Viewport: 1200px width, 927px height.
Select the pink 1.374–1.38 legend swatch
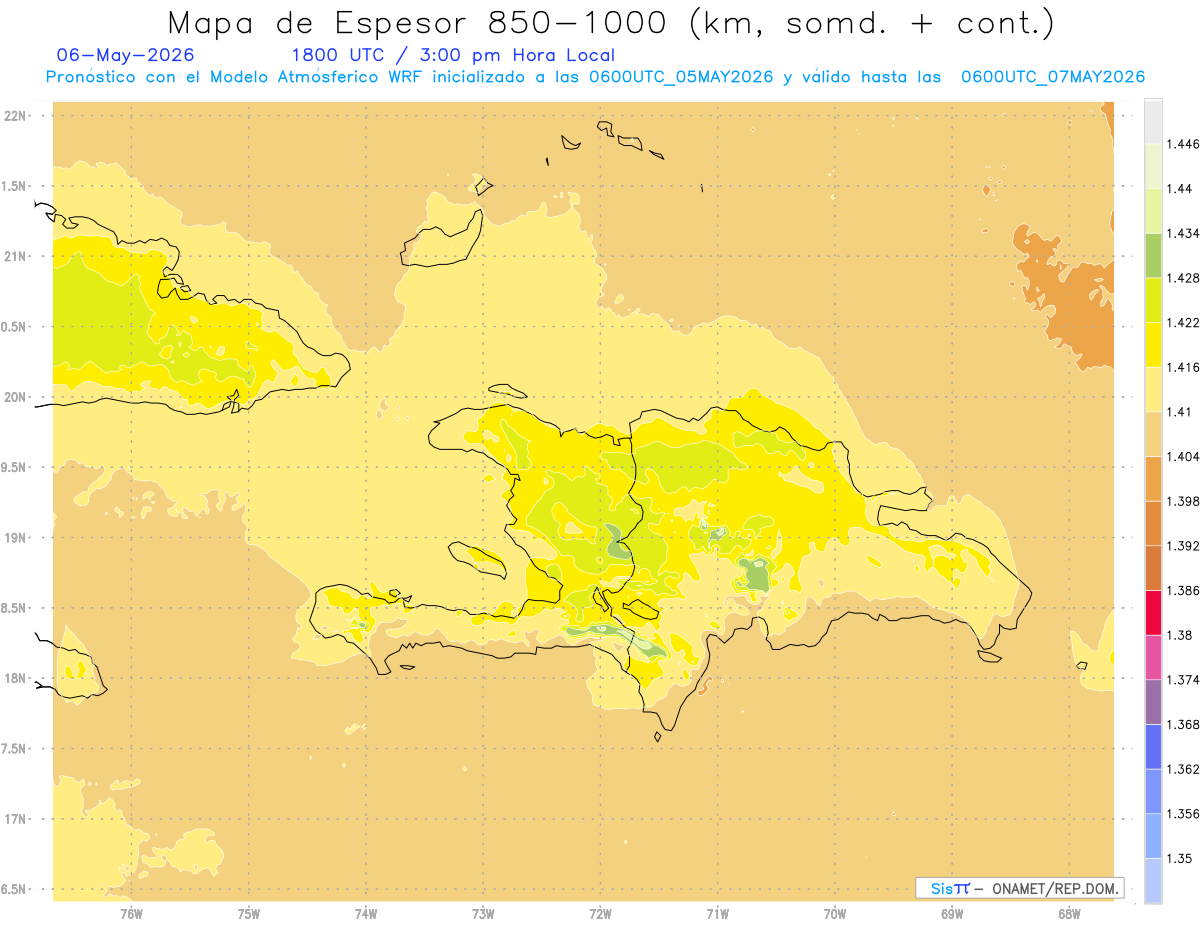tap(1153, 657)
